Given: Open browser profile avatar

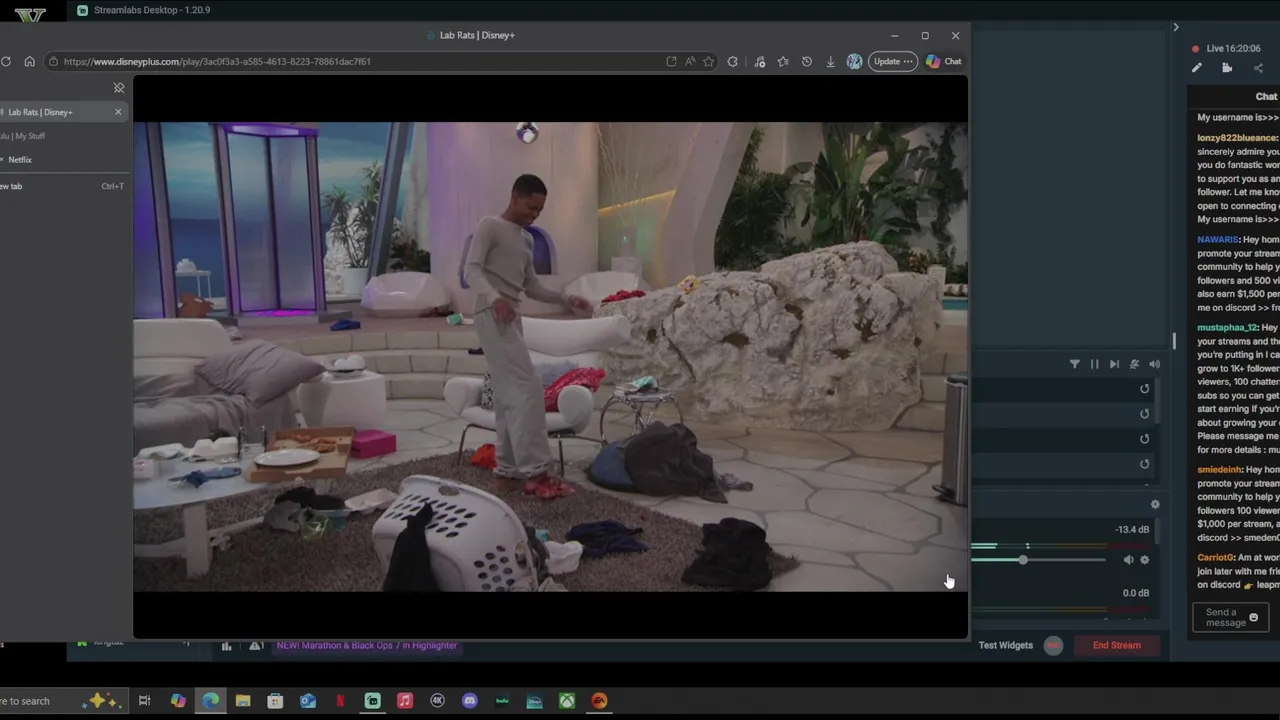Looking at the screenshot, I should point(854,61).
